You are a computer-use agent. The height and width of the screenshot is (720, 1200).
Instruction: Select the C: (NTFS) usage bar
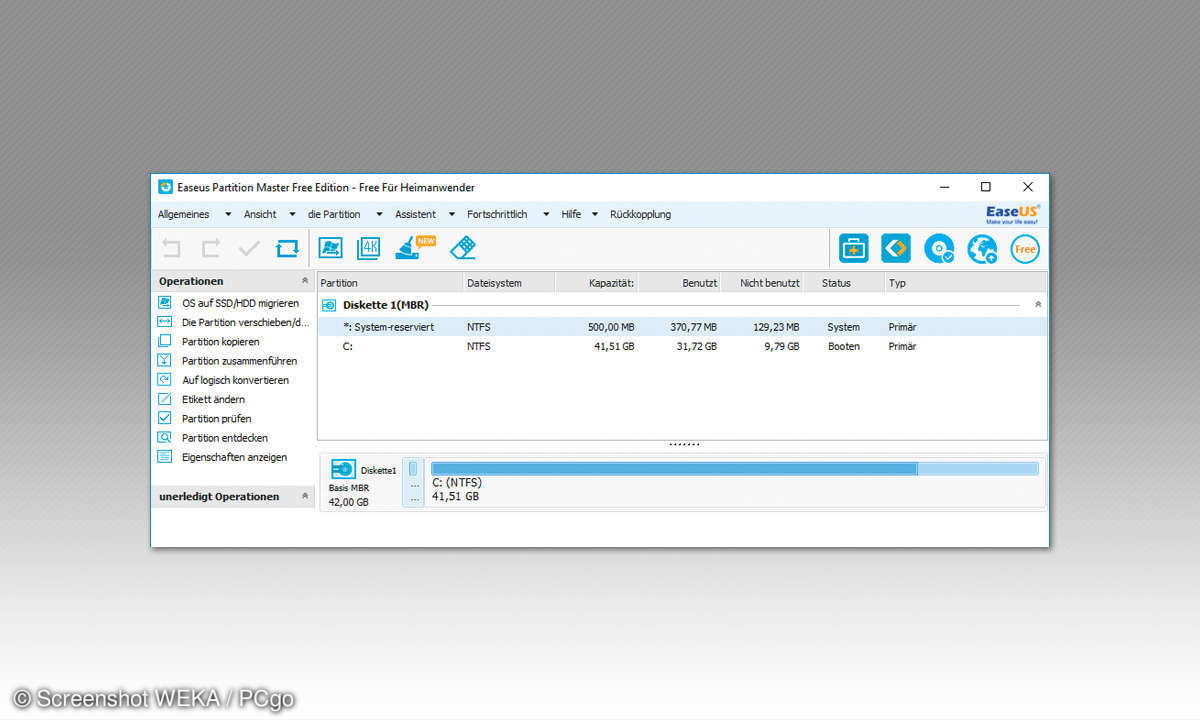pyautogui.click(x=734, y=468)
